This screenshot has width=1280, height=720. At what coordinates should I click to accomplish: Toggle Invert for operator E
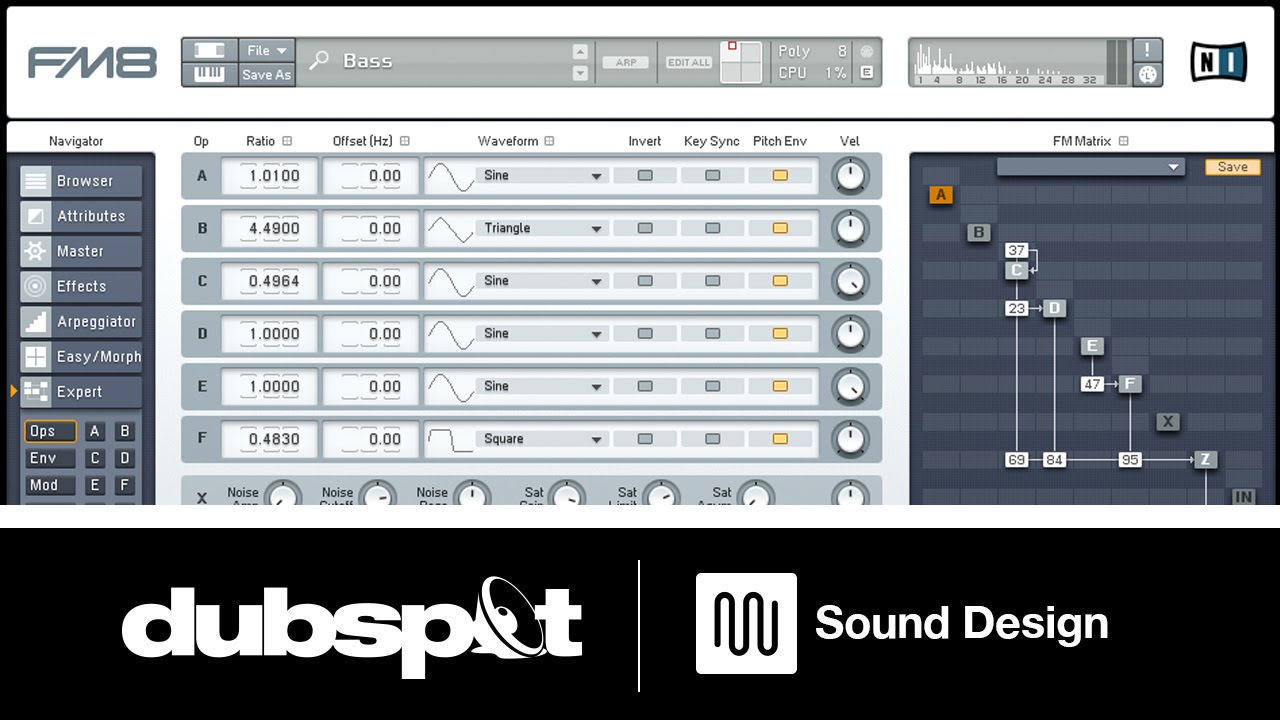(x=645, y=386)
